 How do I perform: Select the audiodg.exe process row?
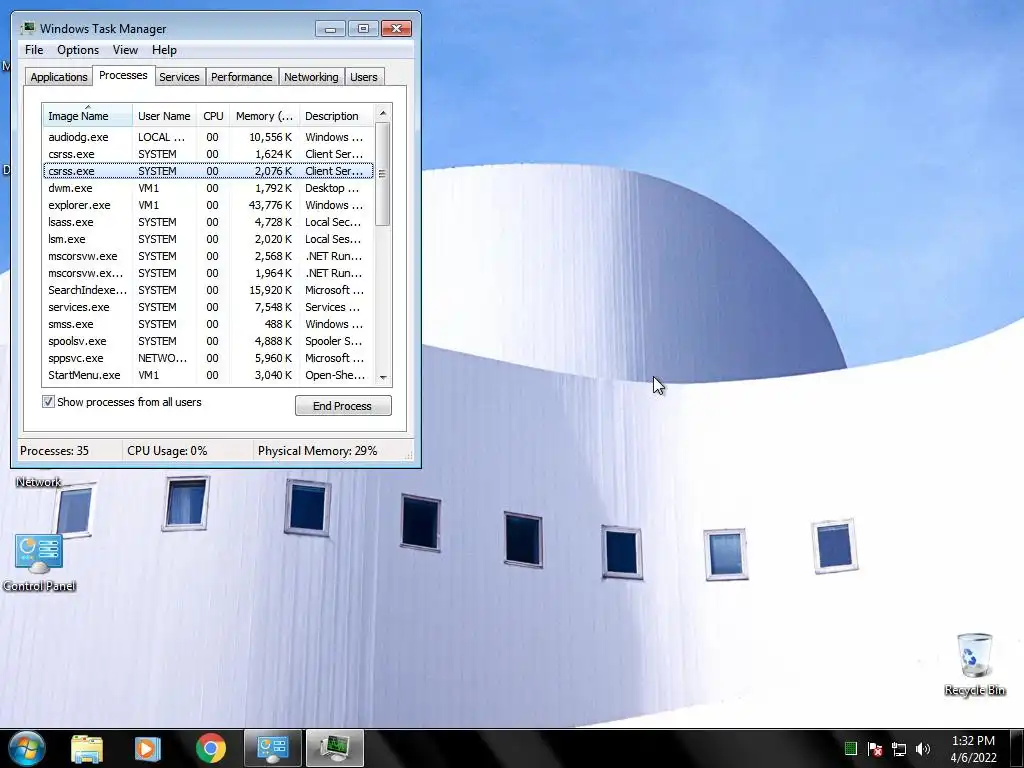pos(208,137)
